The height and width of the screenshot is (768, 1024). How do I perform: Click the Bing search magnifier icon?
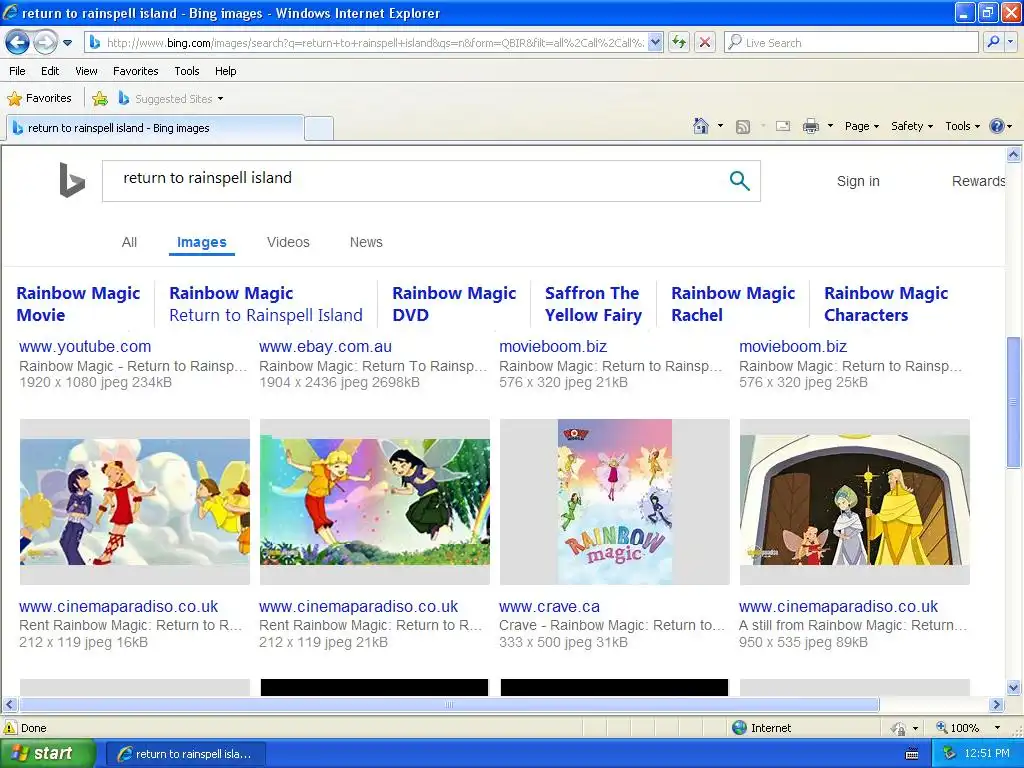pyautogui.click(x=739, y=180)
